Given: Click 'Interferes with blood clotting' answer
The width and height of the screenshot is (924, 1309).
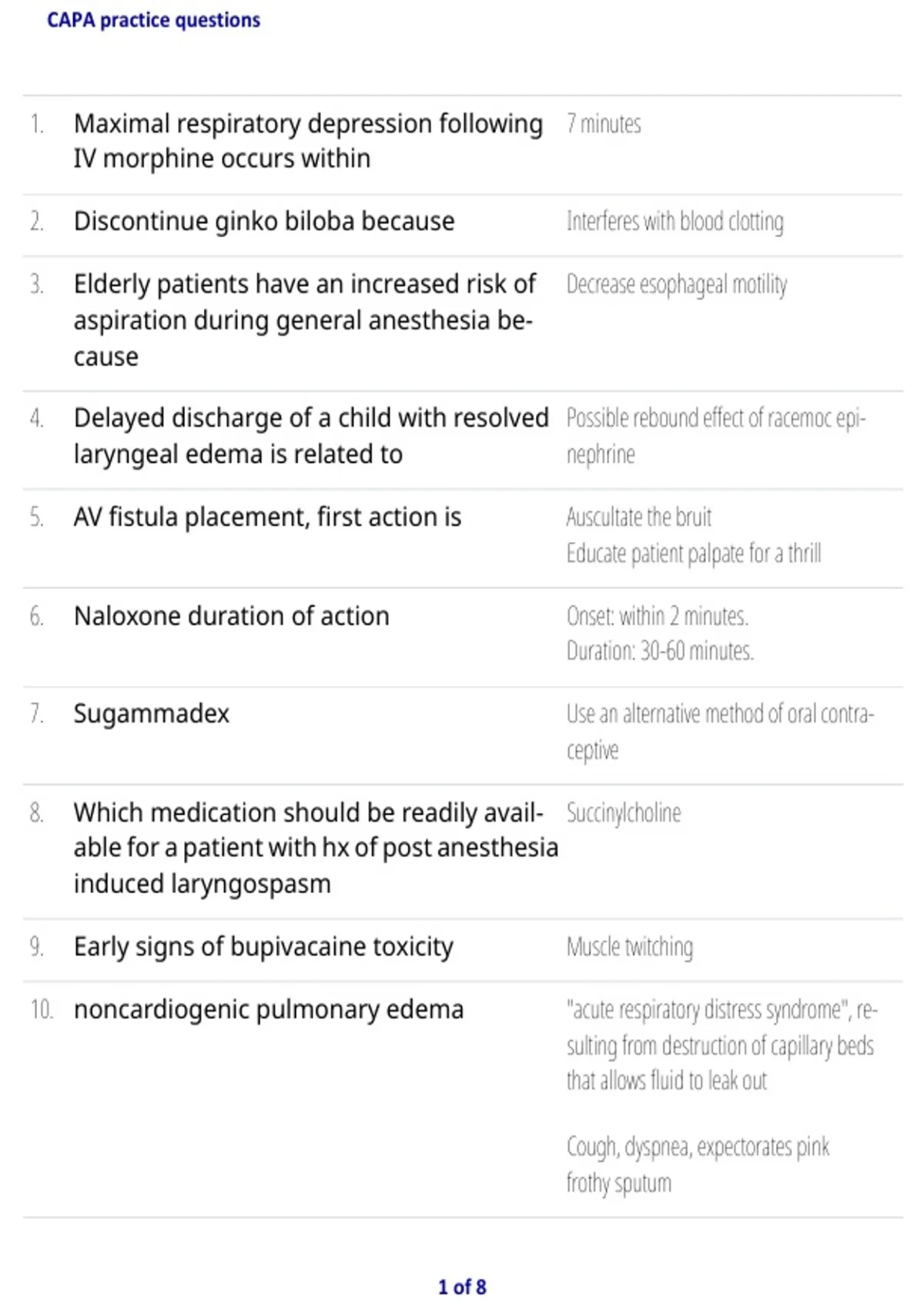Looking at the screenshot, I should (x=675, y=222).
